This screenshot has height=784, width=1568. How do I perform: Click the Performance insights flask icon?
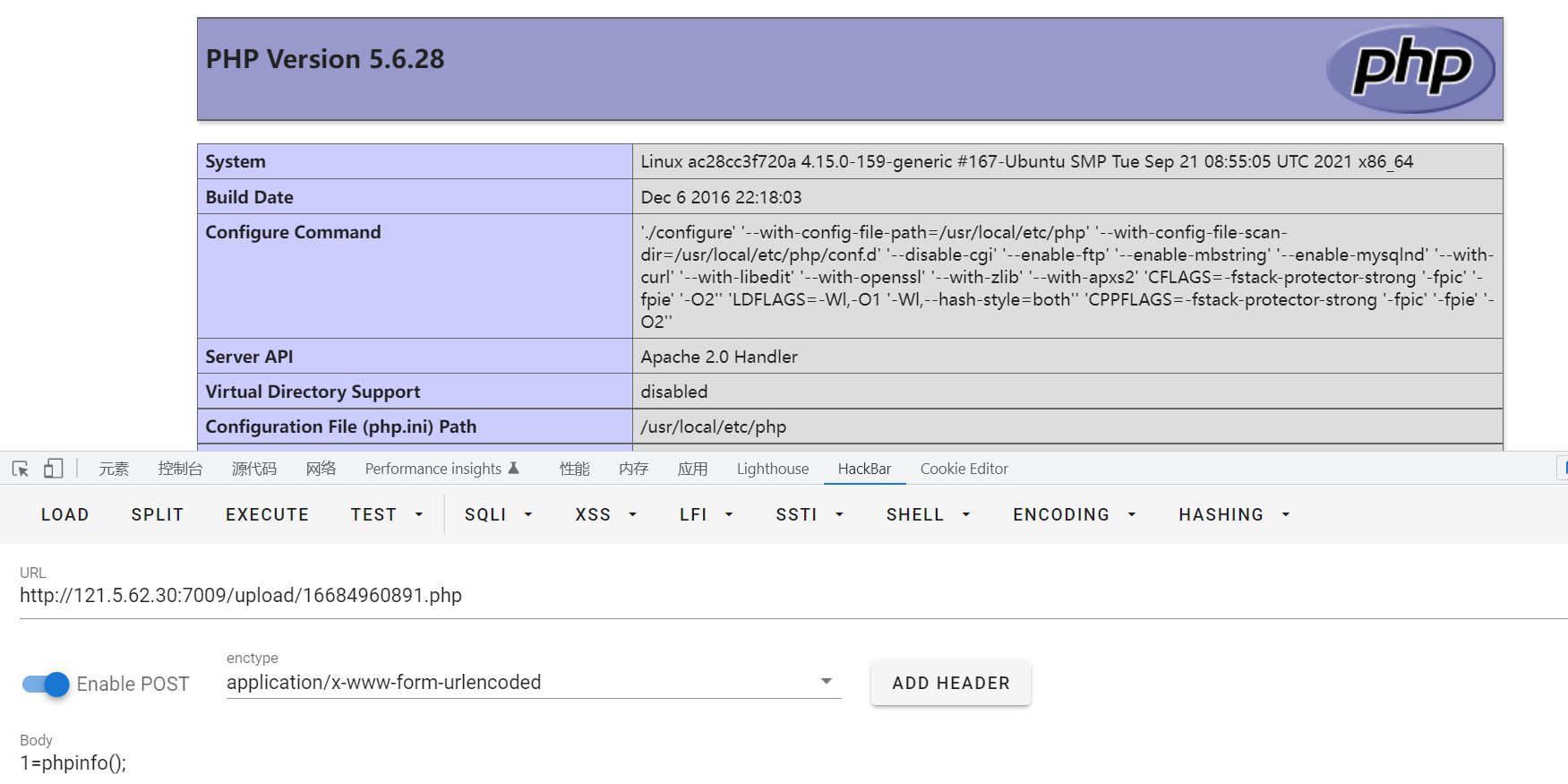[x=514, y=468]
